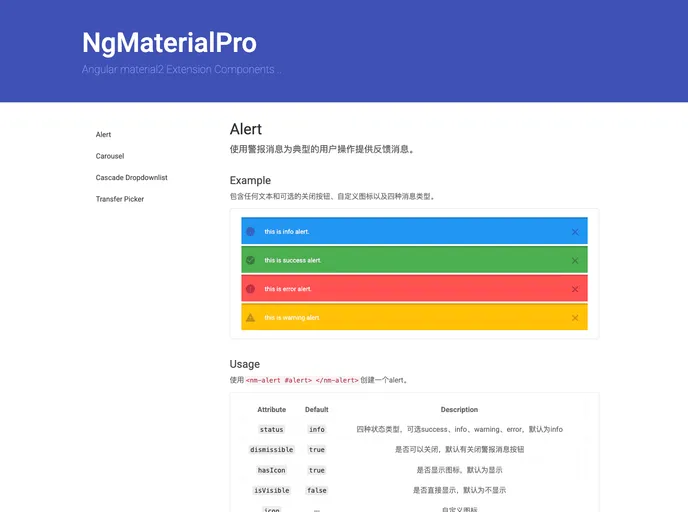Click the 'dismissible' attribute cell
The height and width of the screenshot is (512, 688).
(272, 450)
